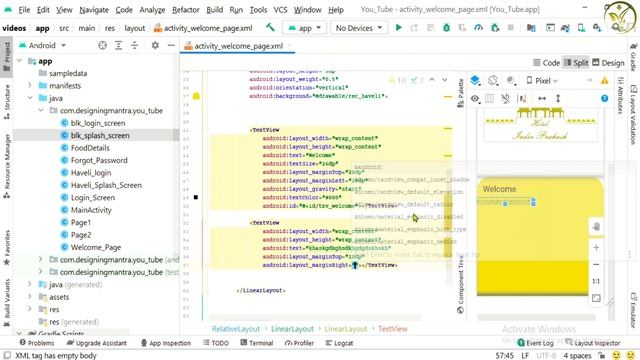640x360 pixels.
Task: Click Collapse All icon in Project panel
Action: tap(134, 45)
